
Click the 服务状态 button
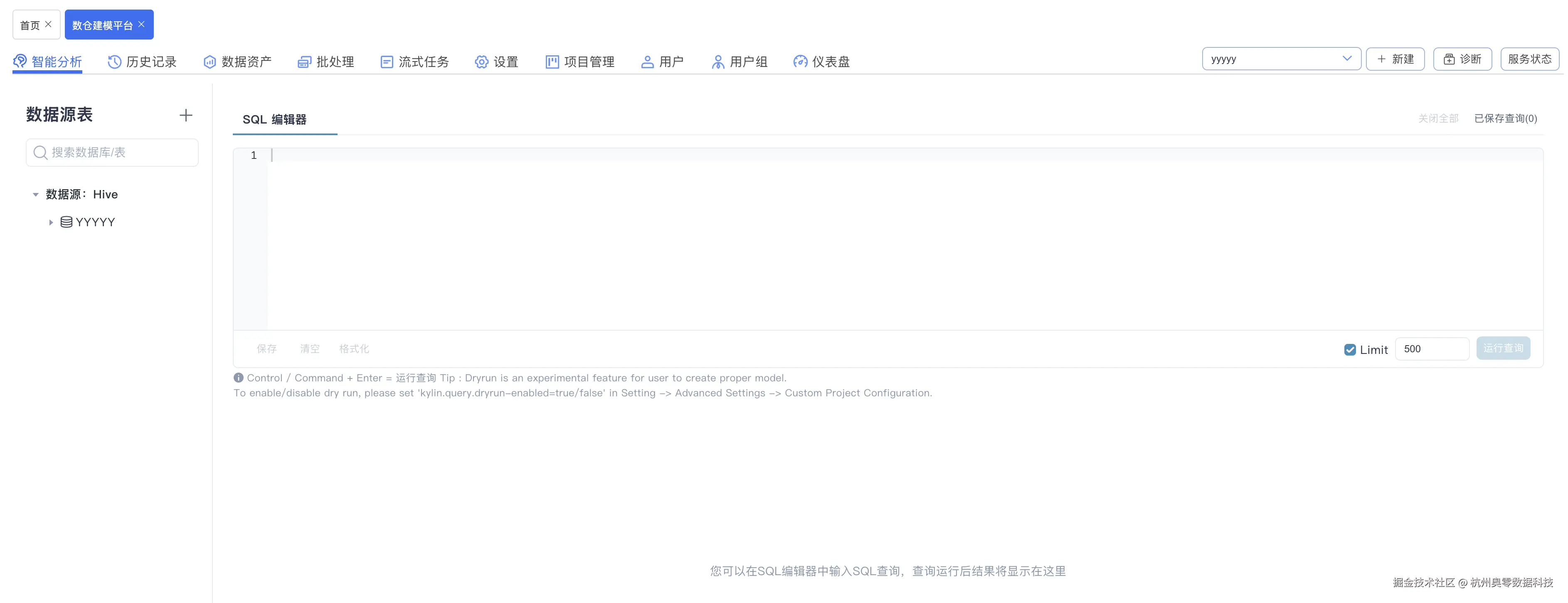pyautogui.click(x=1530, y=59)
